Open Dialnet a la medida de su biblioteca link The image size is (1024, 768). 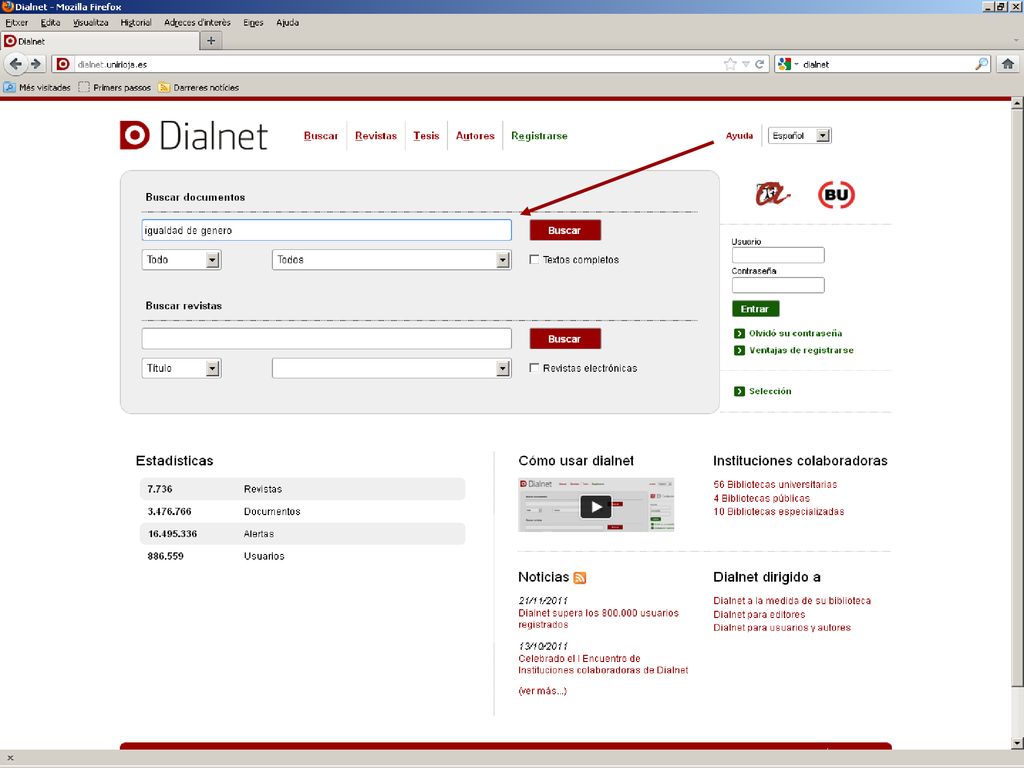[792, 601]
